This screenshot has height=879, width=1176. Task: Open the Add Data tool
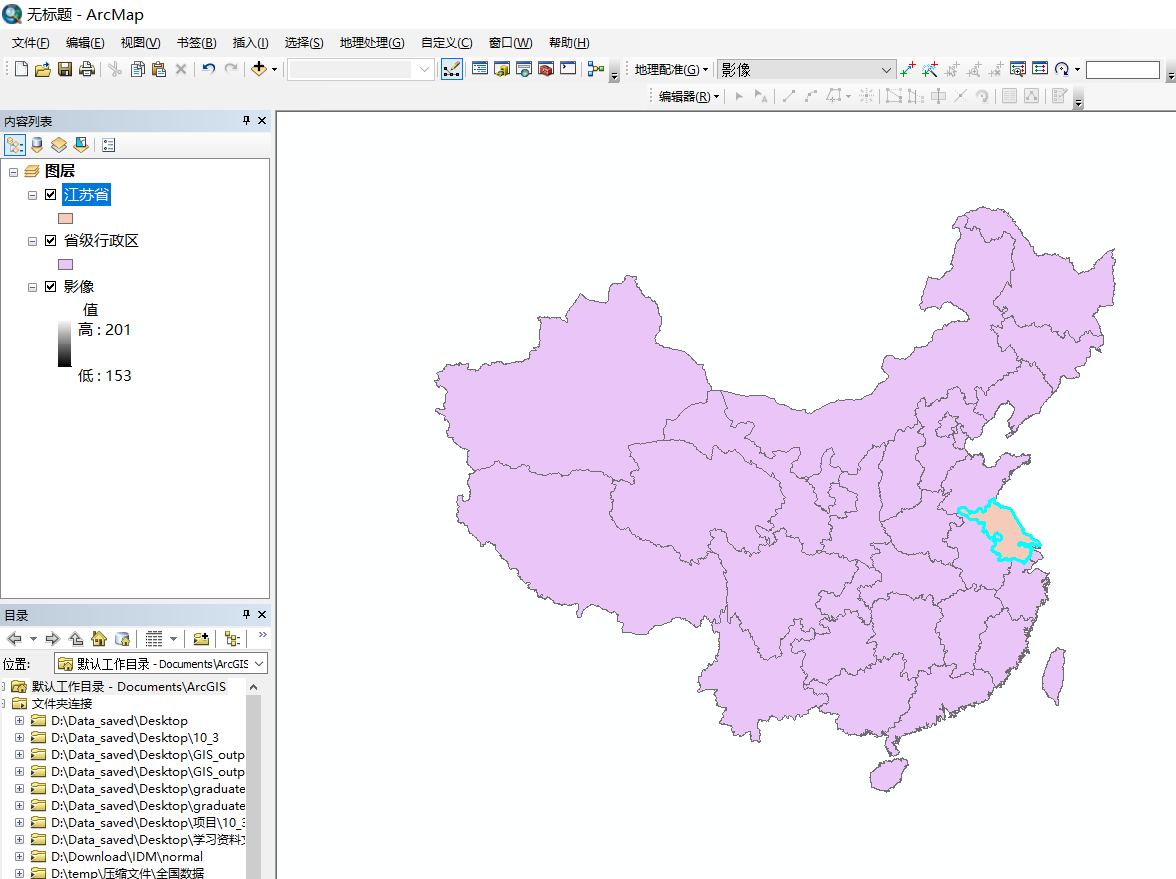tap(258, 69)
